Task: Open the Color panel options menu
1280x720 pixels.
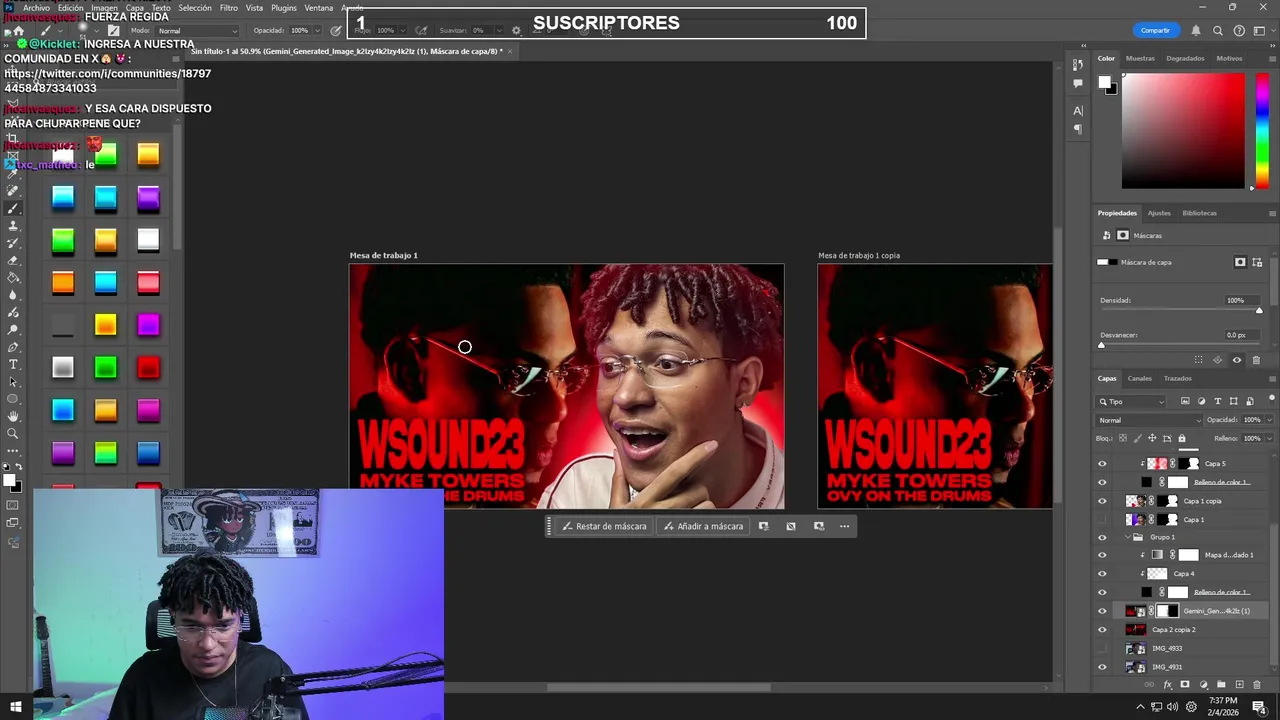Action: [x=1272, y=58]
